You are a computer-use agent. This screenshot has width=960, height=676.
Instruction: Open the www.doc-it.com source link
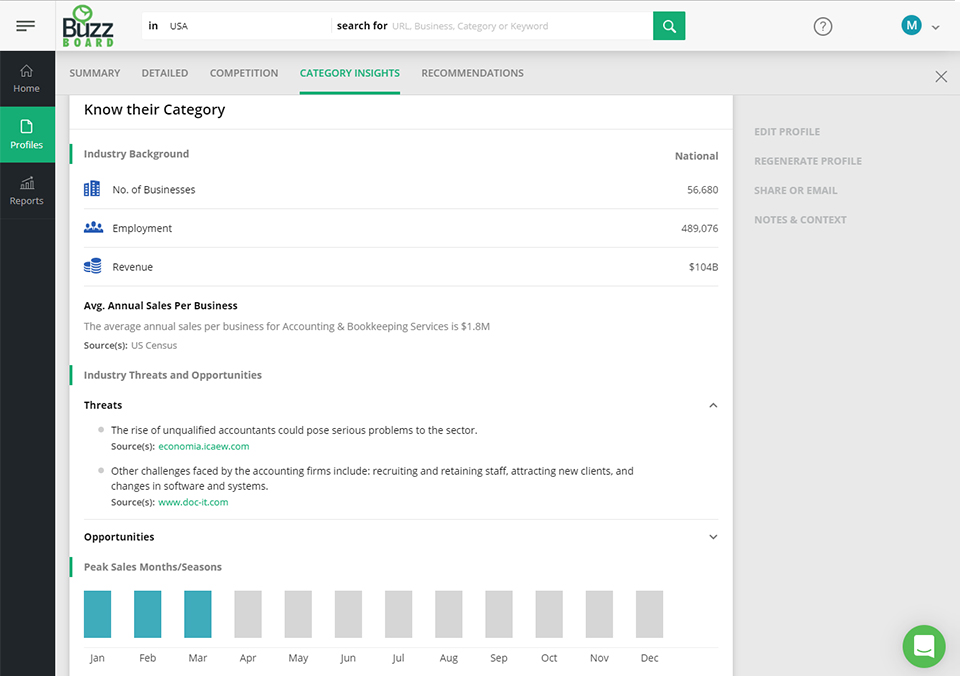click(193, 502)
